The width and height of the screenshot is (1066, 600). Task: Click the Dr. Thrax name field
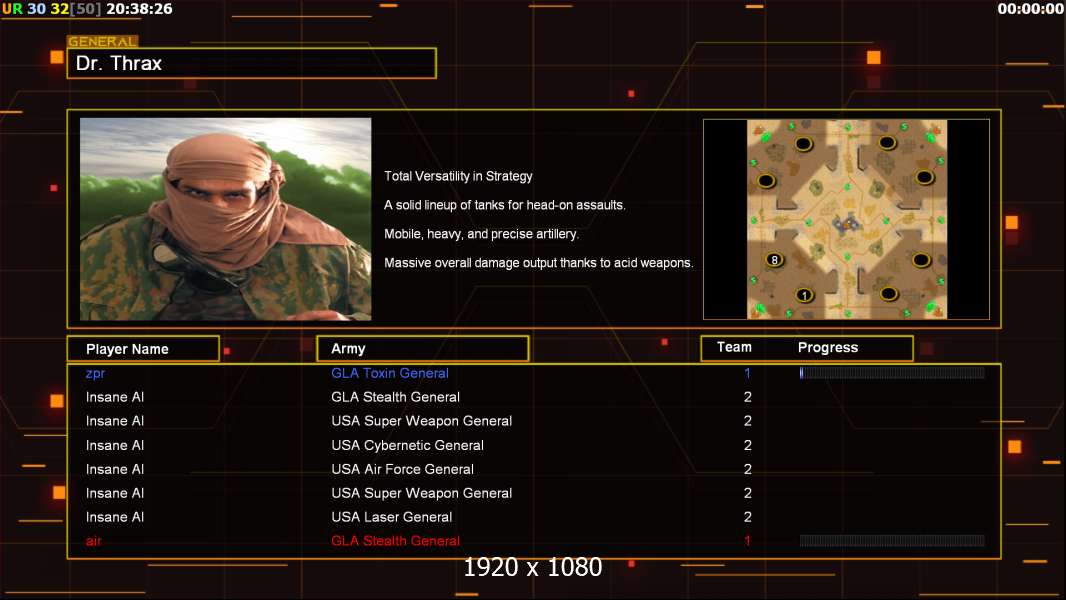252,63
